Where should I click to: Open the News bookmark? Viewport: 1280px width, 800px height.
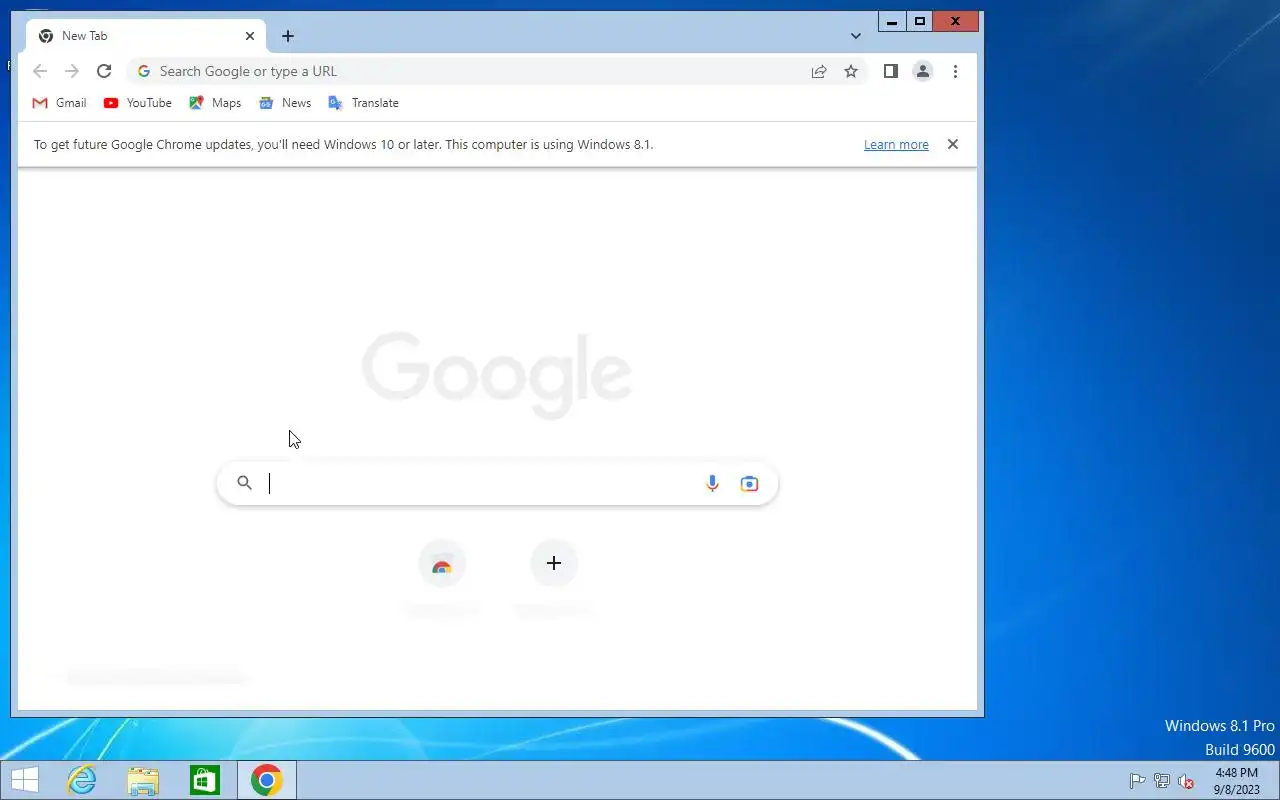[x=285, y=103]
